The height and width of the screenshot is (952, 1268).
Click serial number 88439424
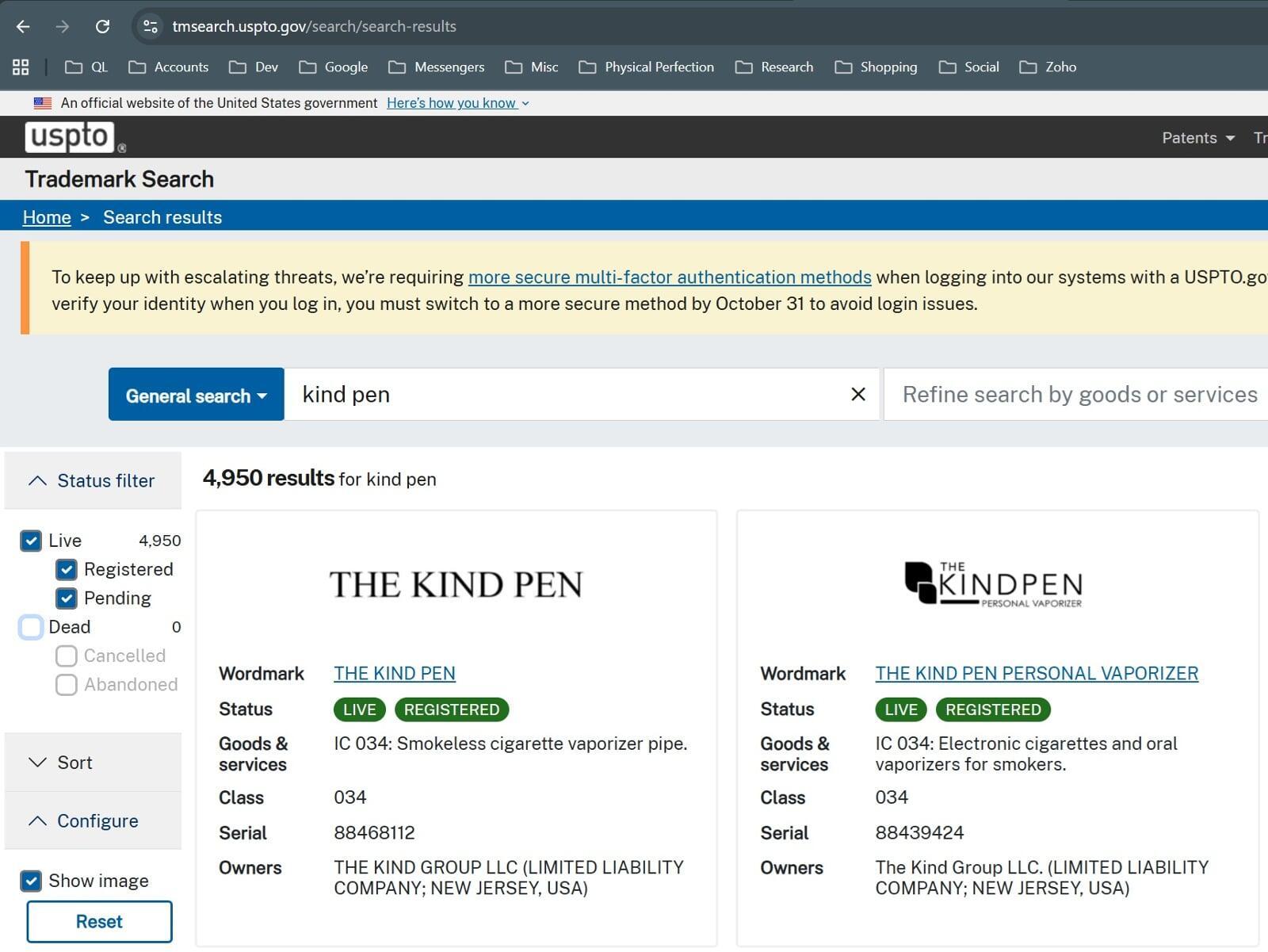click(919, 833)
